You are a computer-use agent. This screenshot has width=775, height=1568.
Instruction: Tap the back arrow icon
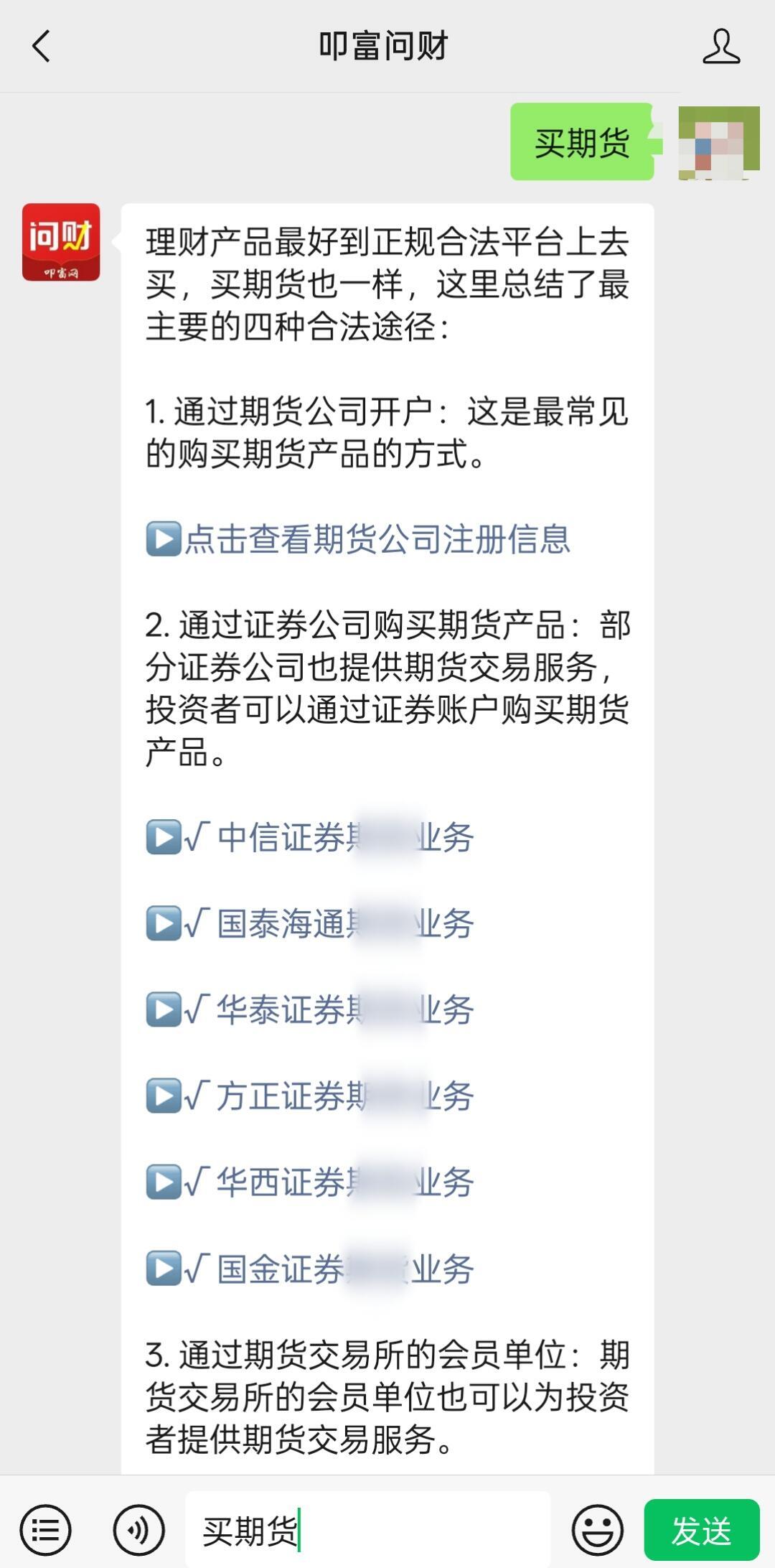click(x=42, y=47)
